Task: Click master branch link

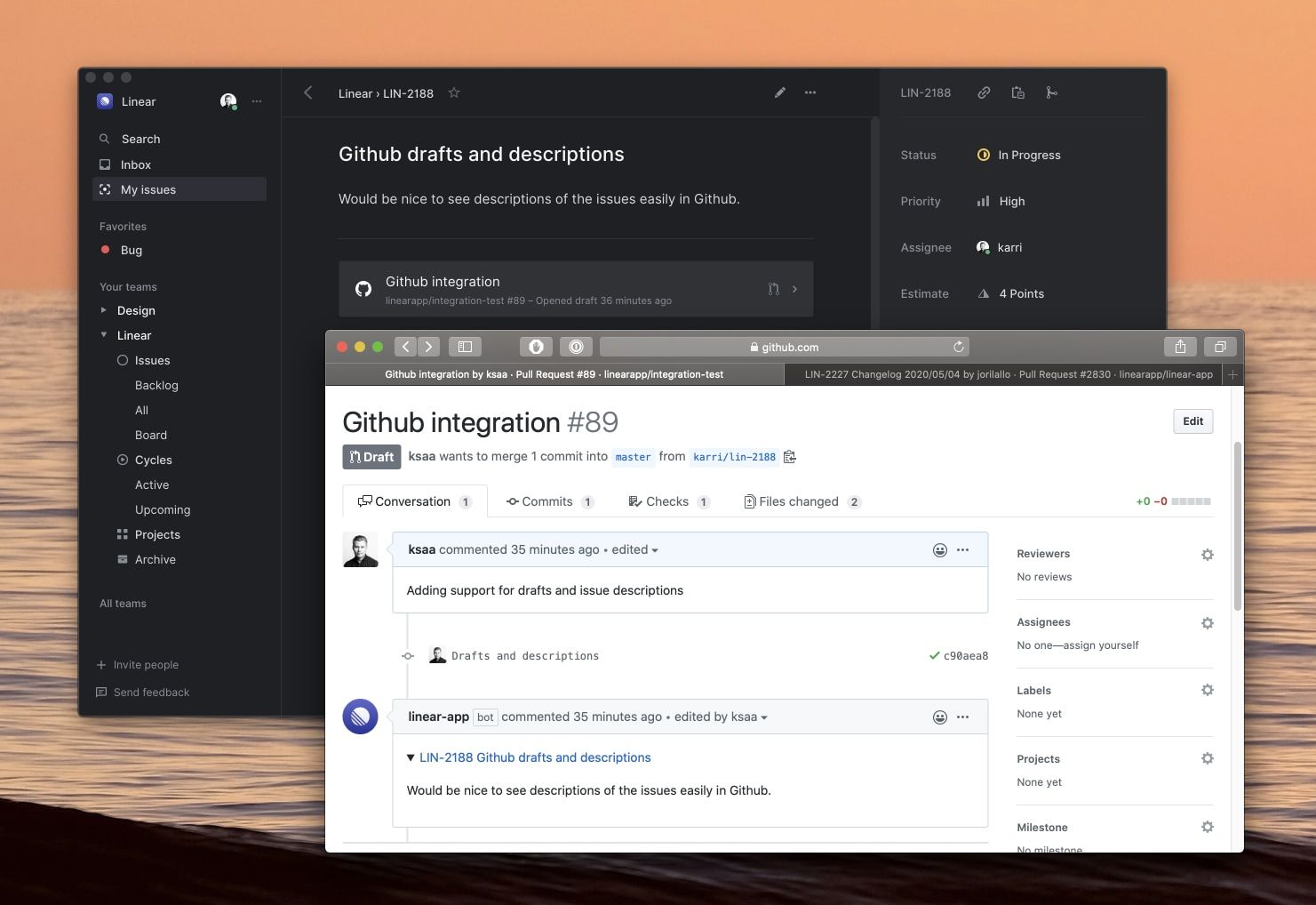Action: [633, 457]
